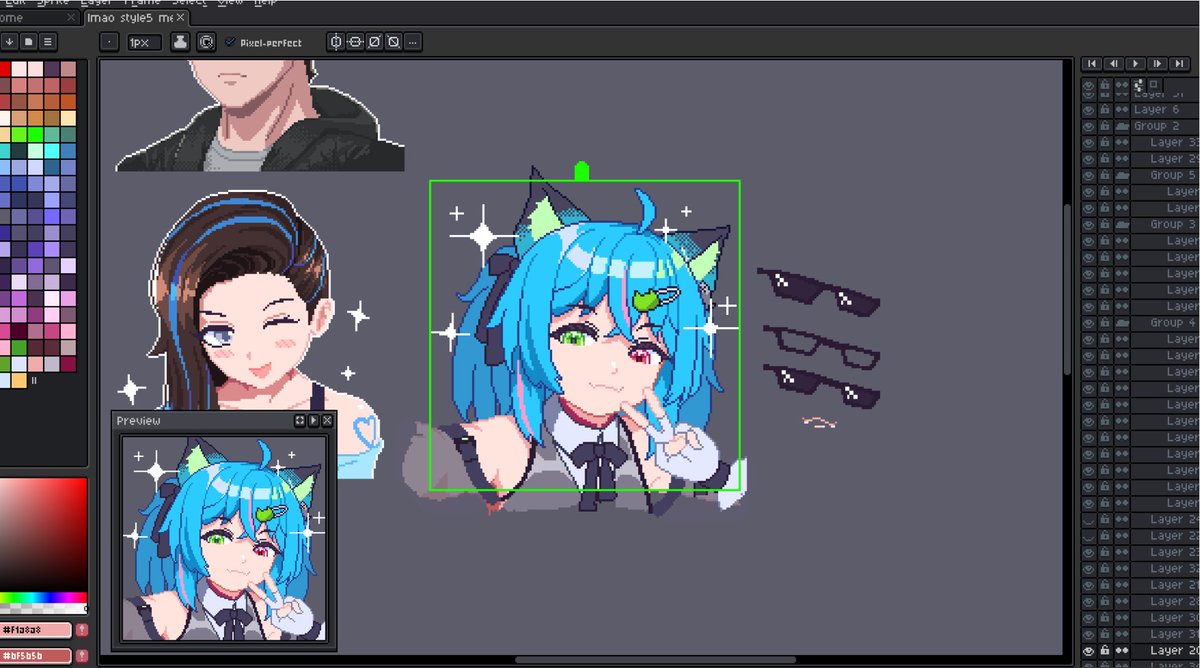Lock Layer 6 with its padlock icon
This screenshot has height=668, width=1200.
pos(1105,110)
